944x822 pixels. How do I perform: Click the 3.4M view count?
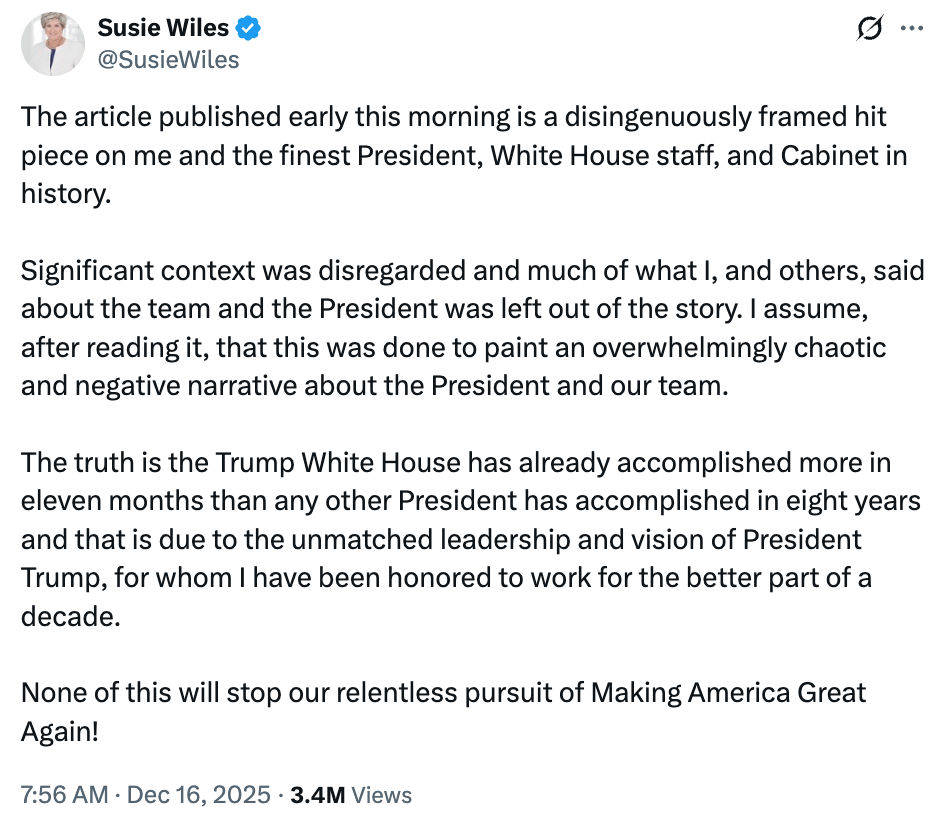coord(318,795)
